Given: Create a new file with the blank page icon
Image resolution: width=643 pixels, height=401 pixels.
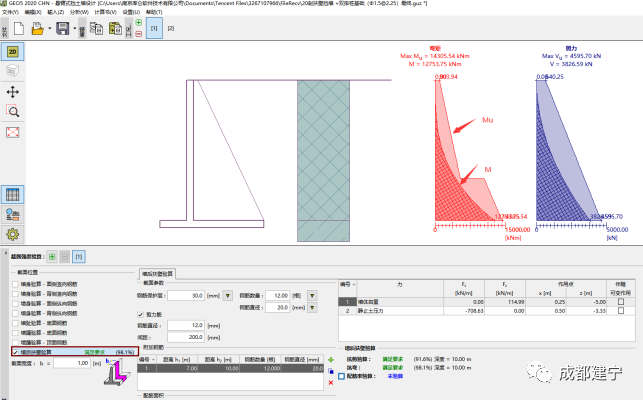Looking at the screenshot, I should point(19,29).
